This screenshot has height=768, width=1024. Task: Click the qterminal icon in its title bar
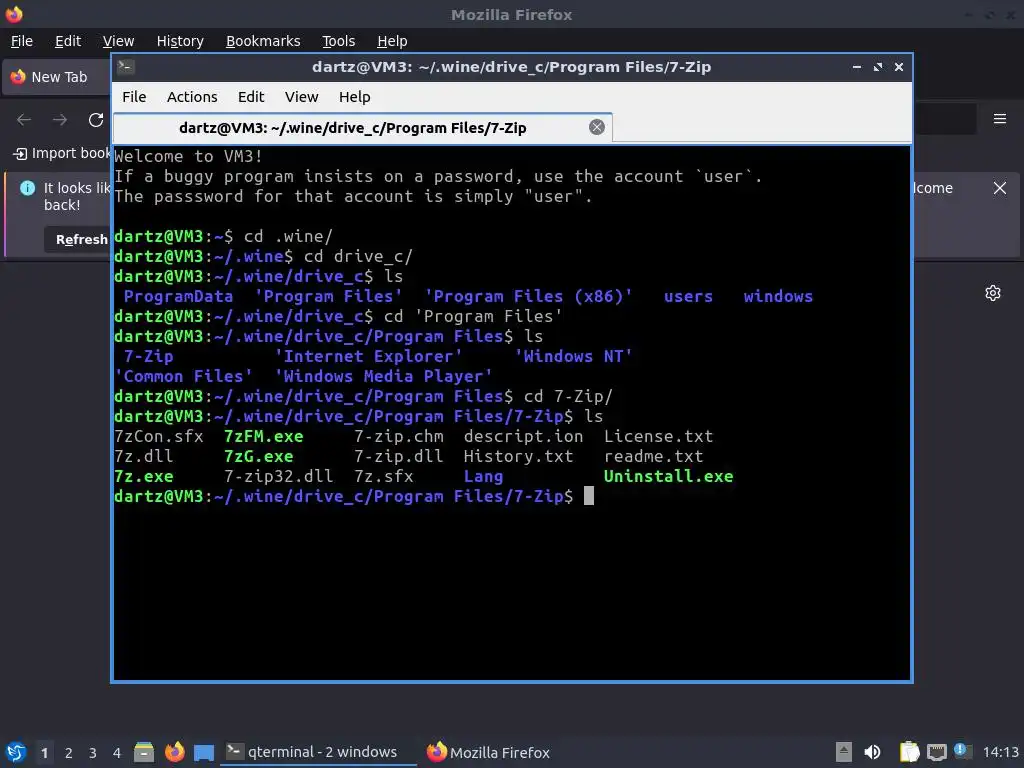(126, 67)
